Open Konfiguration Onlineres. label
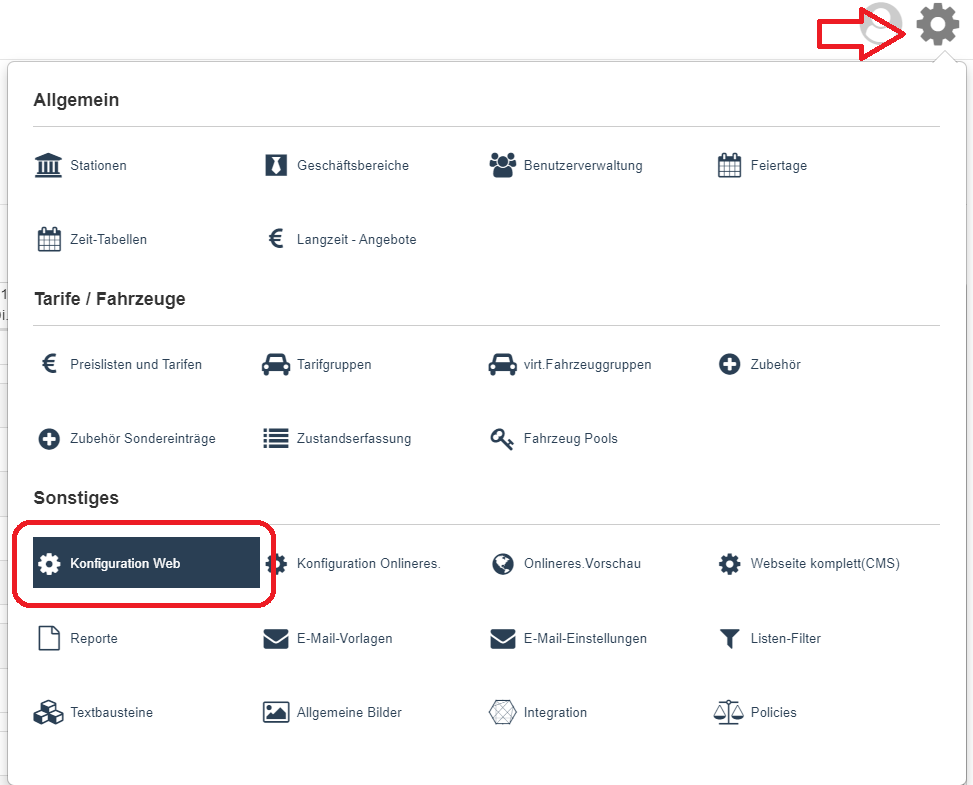Screen dimensions: 973x785 tap(369, 563)
